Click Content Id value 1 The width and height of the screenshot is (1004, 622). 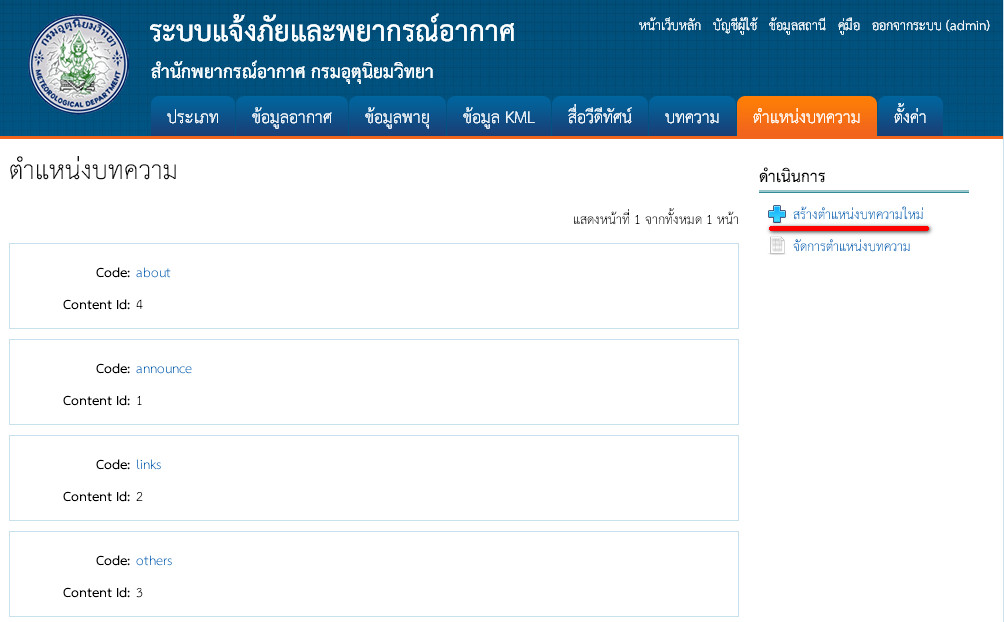(x=139, y=401)
